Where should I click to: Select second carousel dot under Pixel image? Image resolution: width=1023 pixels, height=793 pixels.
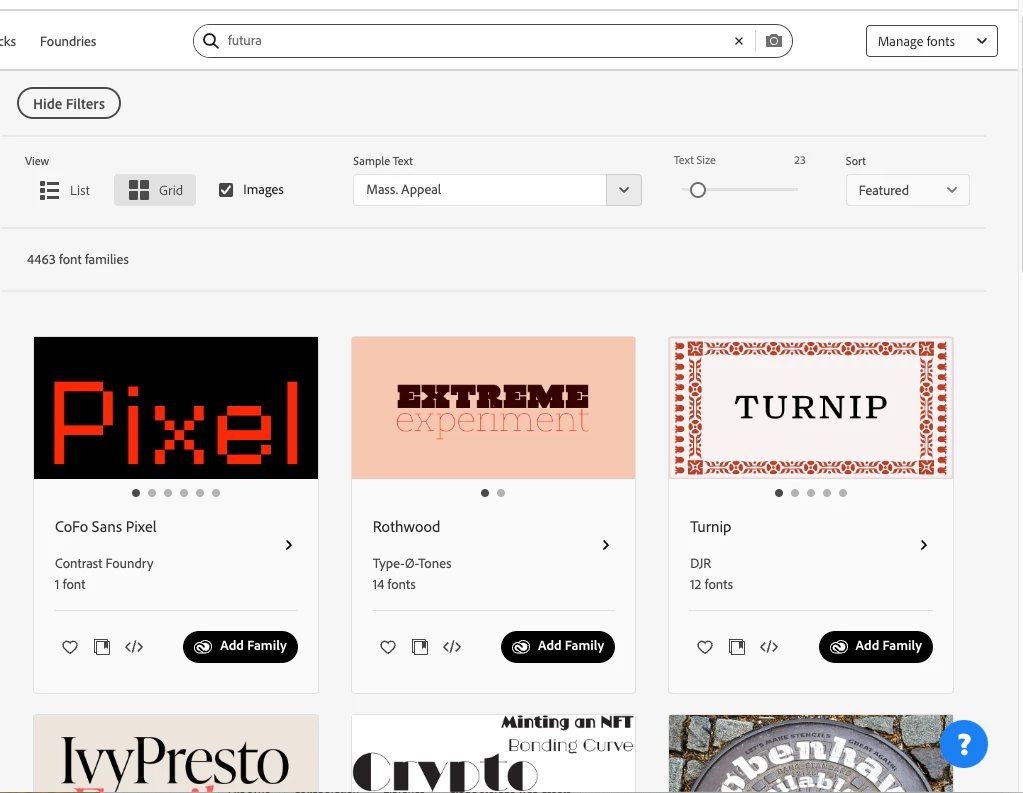[152, 493]
